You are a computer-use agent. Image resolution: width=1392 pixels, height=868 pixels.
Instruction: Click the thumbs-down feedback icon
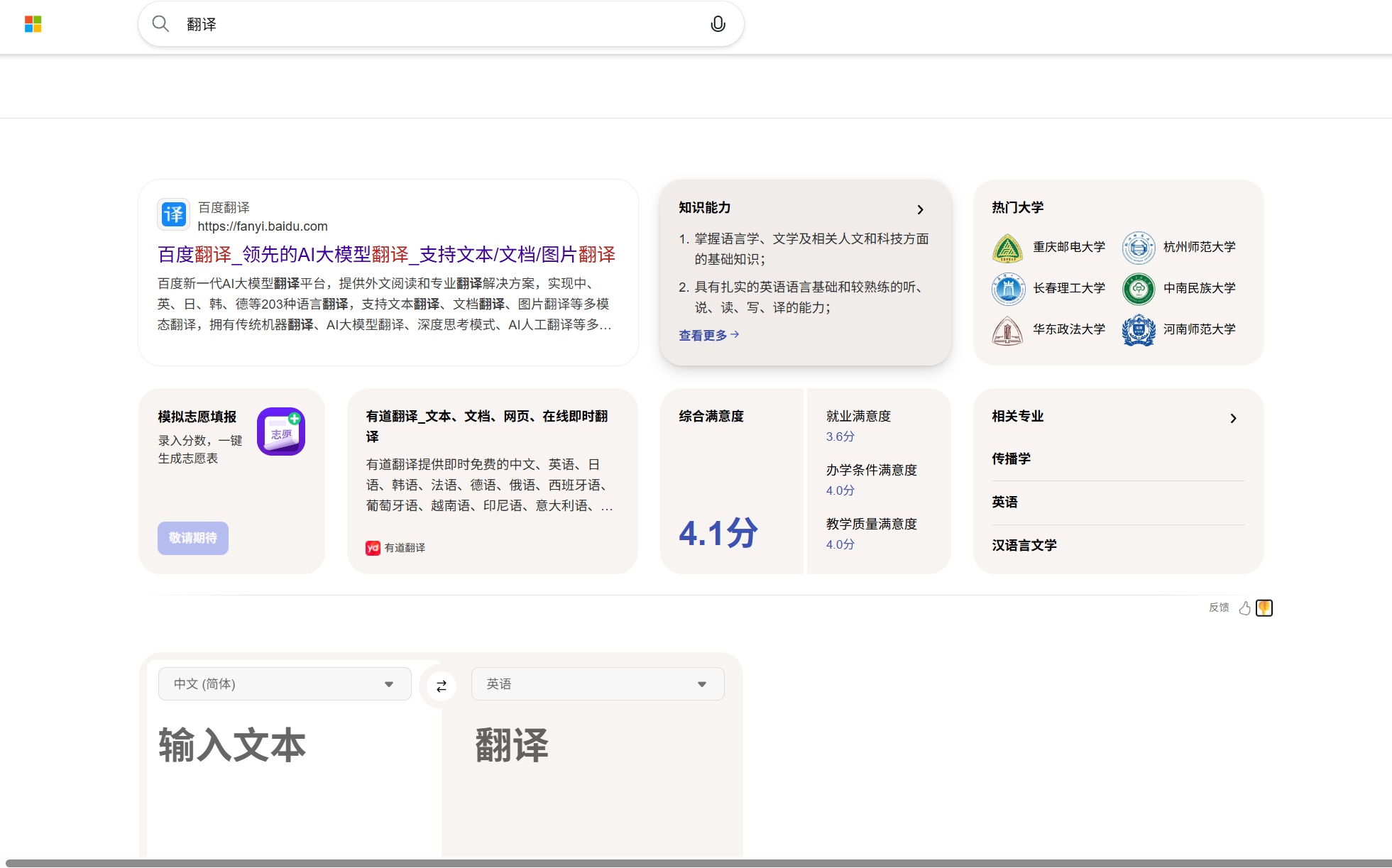(1264, 608)
